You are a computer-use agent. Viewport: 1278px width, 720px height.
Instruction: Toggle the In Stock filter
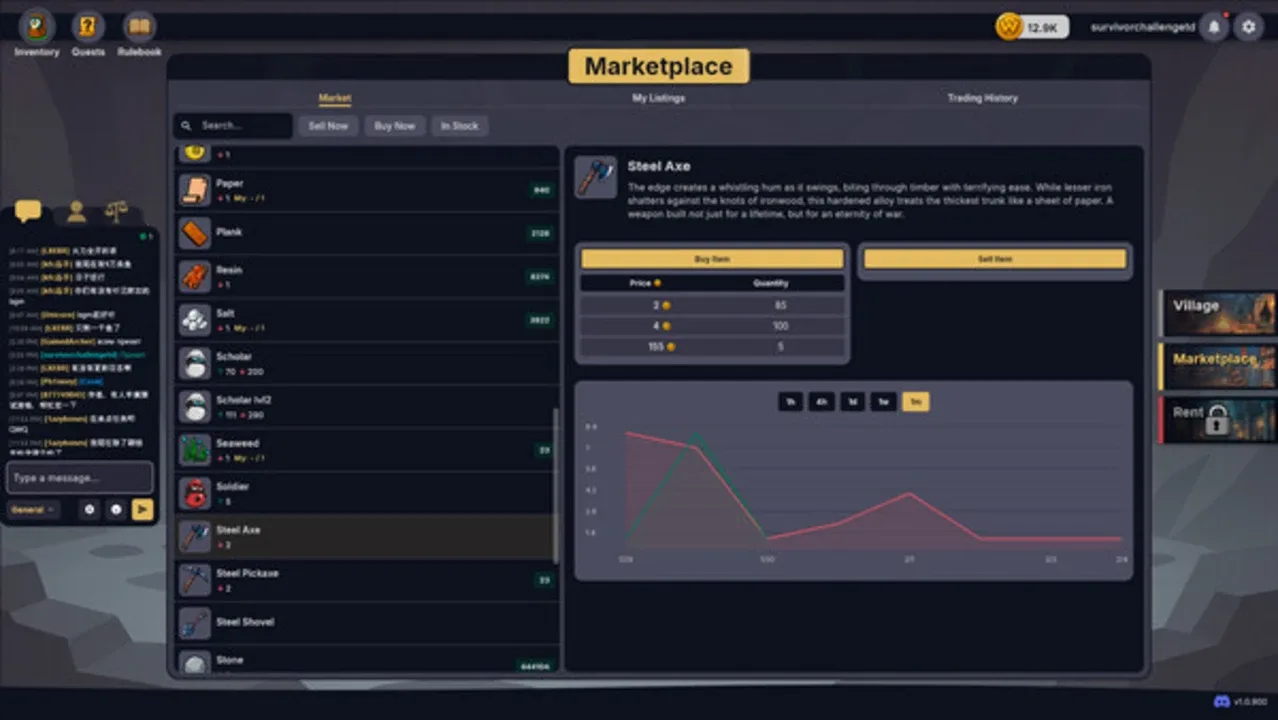[460, 126]
